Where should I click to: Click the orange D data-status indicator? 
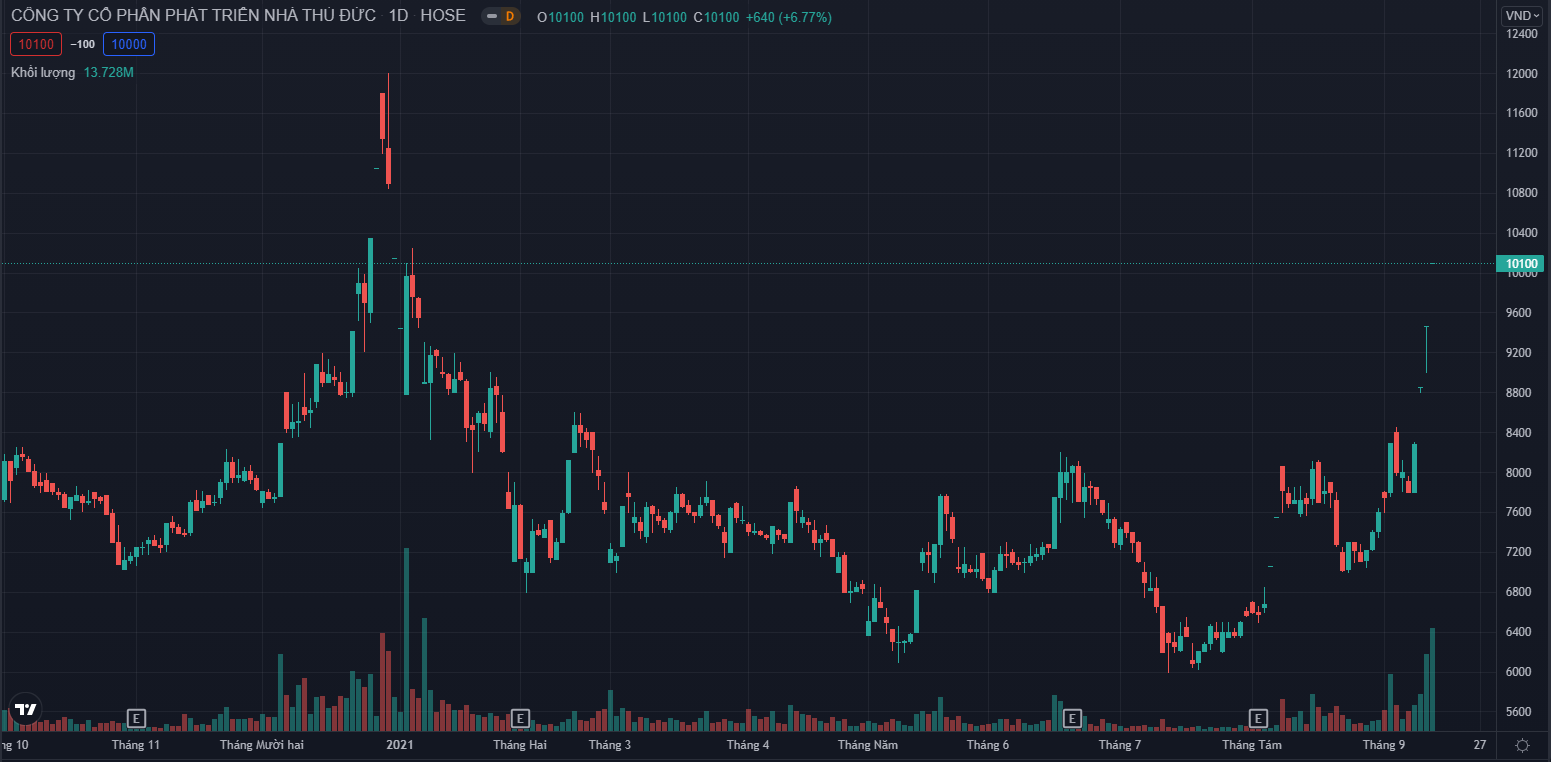[x=510, y=16]
